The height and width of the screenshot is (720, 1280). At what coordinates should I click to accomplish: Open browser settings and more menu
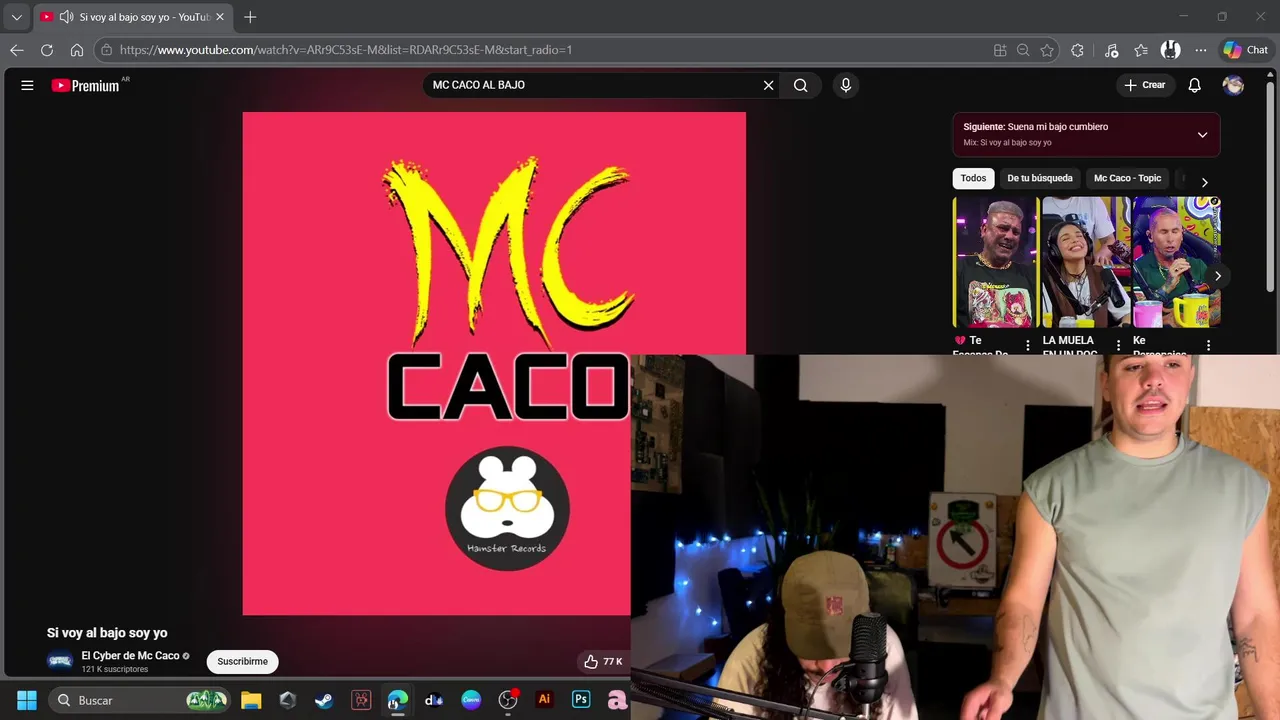pyautogui.click(x=1201, y=50)
